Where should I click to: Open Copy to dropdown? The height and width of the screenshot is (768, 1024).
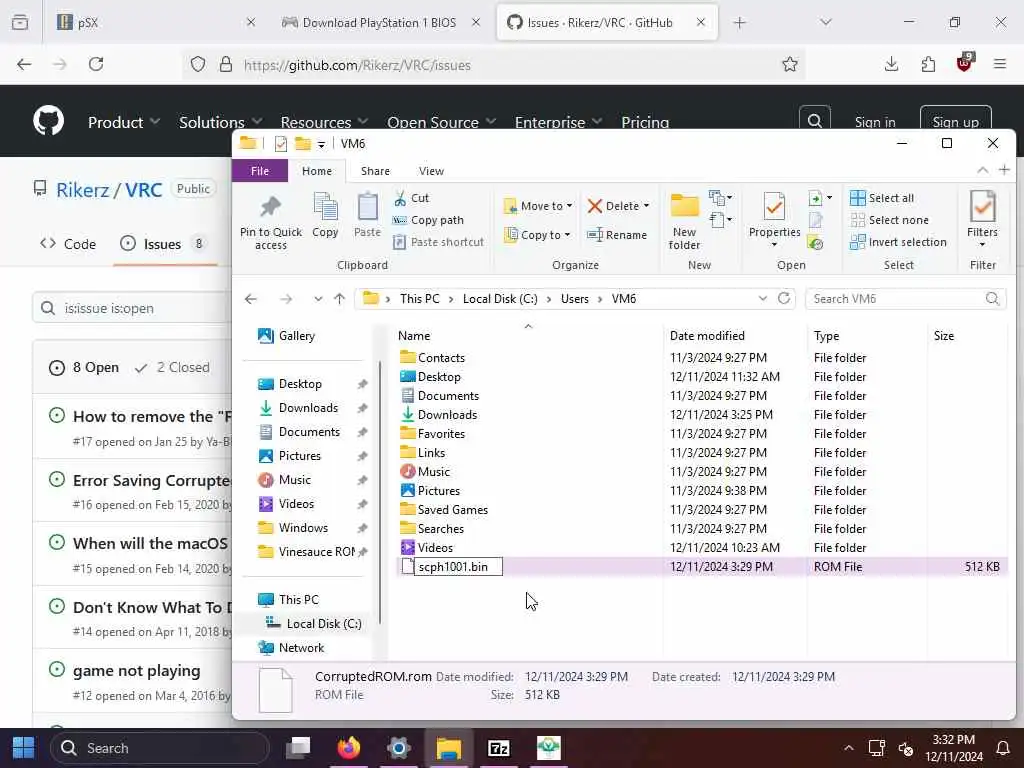tap(537, 234)
